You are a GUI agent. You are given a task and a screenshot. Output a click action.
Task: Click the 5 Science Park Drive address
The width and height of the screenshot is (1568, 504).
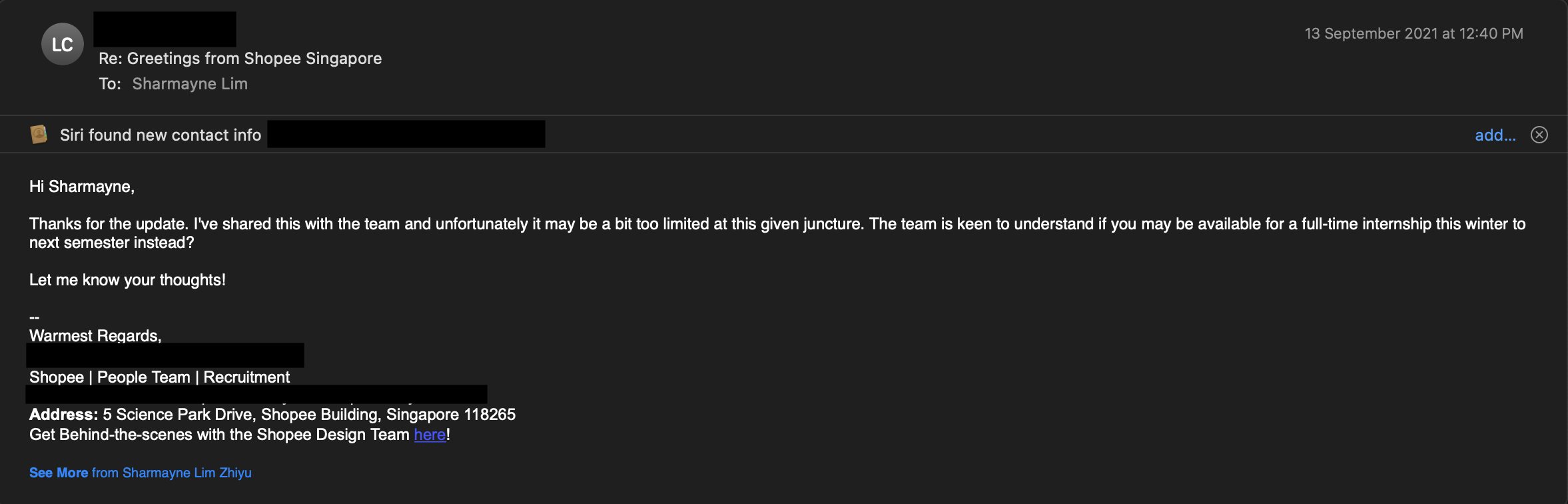click(309, 415)
